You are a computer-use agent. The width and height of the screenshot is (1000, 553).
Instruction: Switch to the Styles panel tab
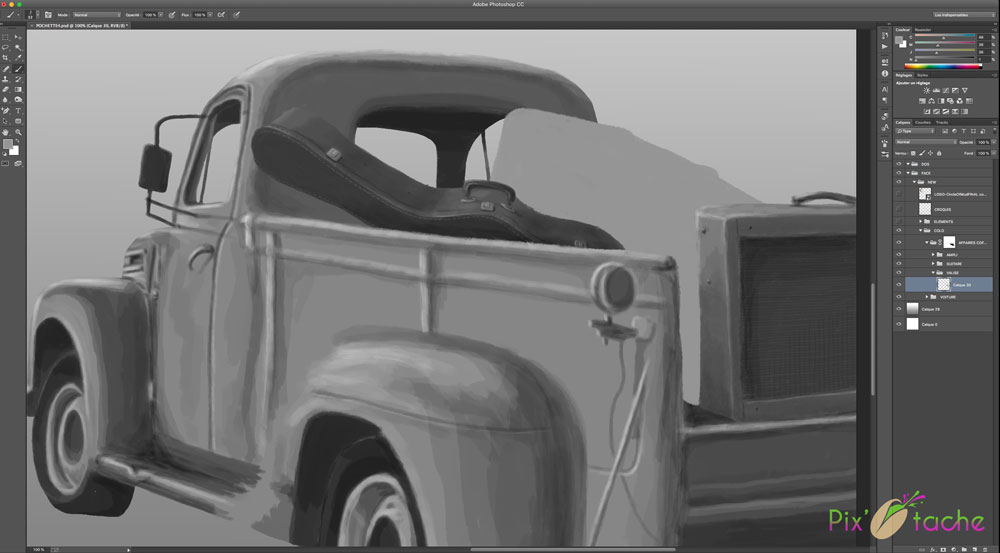coord(922,74)
